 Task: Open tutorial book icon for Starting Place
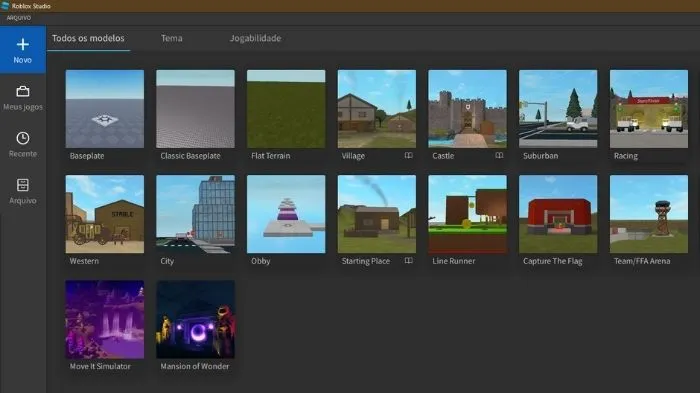(x=408, y=260)
